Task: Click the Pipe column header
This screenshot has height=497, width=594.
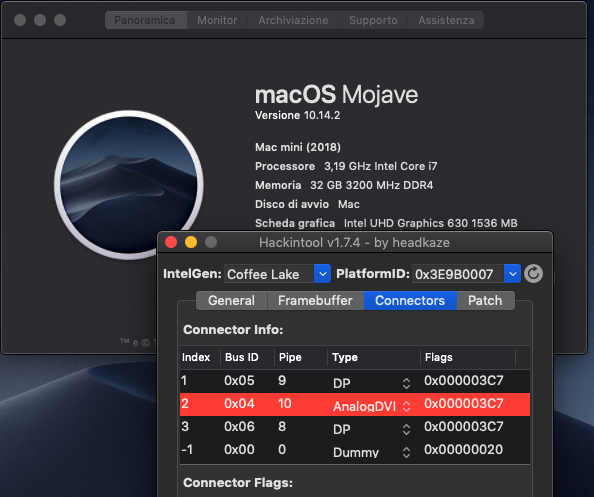Action: click(x=301, y=357)
